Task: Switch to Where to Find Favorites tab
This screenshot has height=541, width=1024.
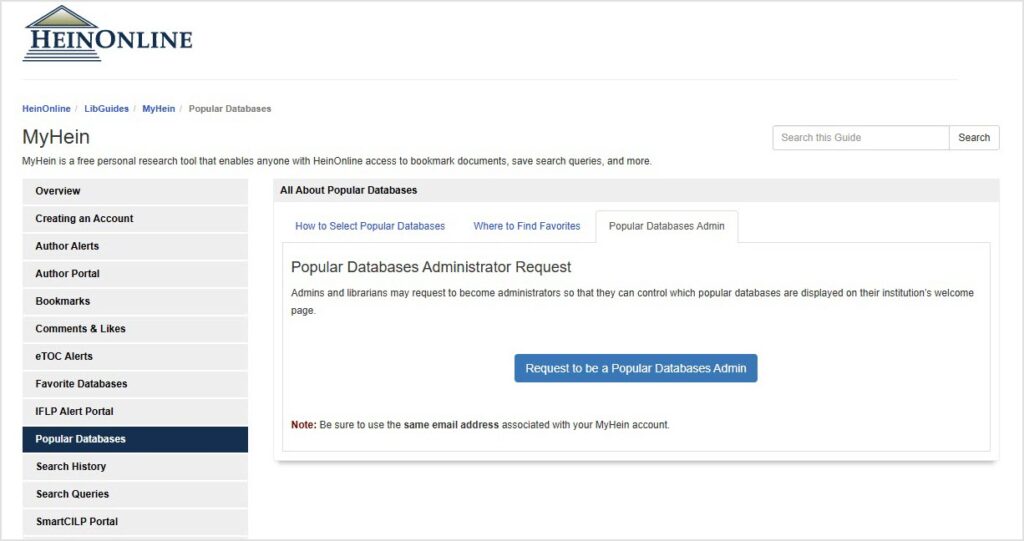Action: pos(527,226)
